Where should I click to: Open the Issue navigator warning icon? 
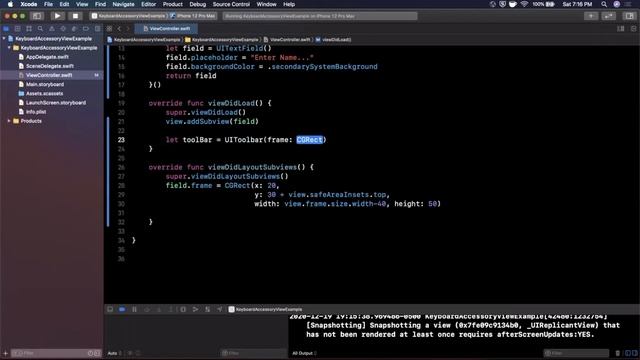click(52, 29)
